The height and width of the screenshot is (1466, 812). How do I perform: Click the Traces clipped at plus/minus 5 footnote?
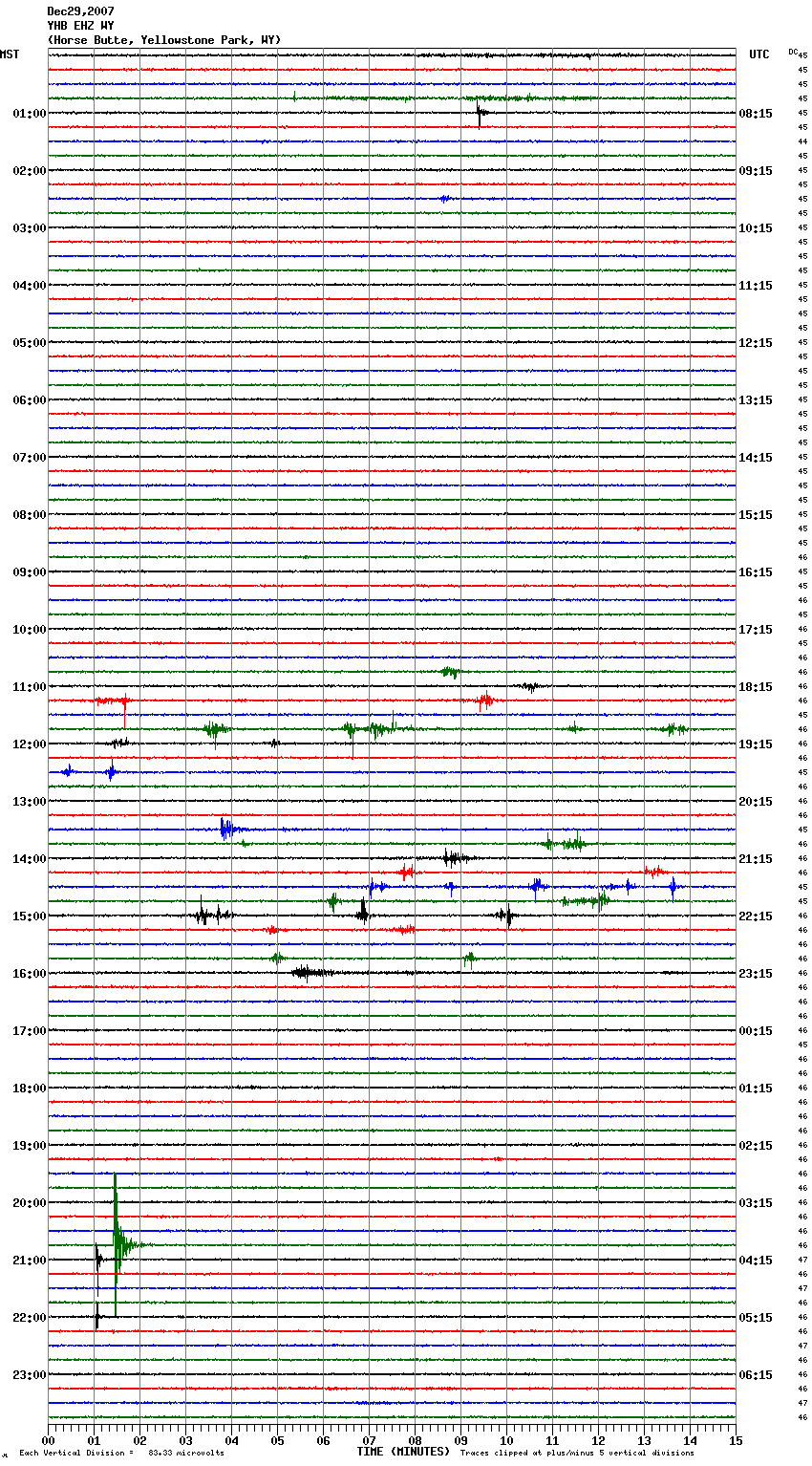(577, 1454)
